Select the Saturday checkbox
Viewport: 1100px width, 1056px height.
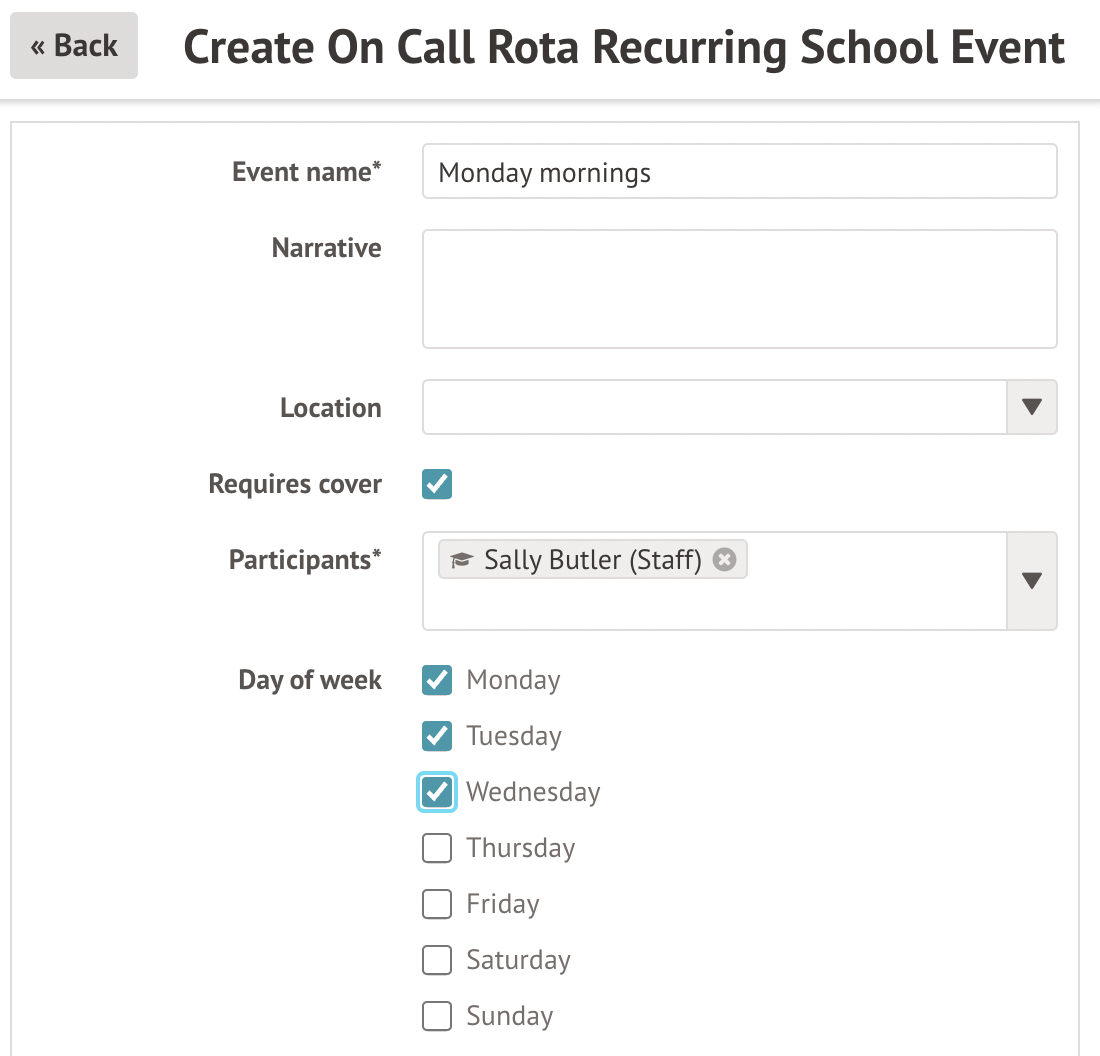(x=437, y=960)
